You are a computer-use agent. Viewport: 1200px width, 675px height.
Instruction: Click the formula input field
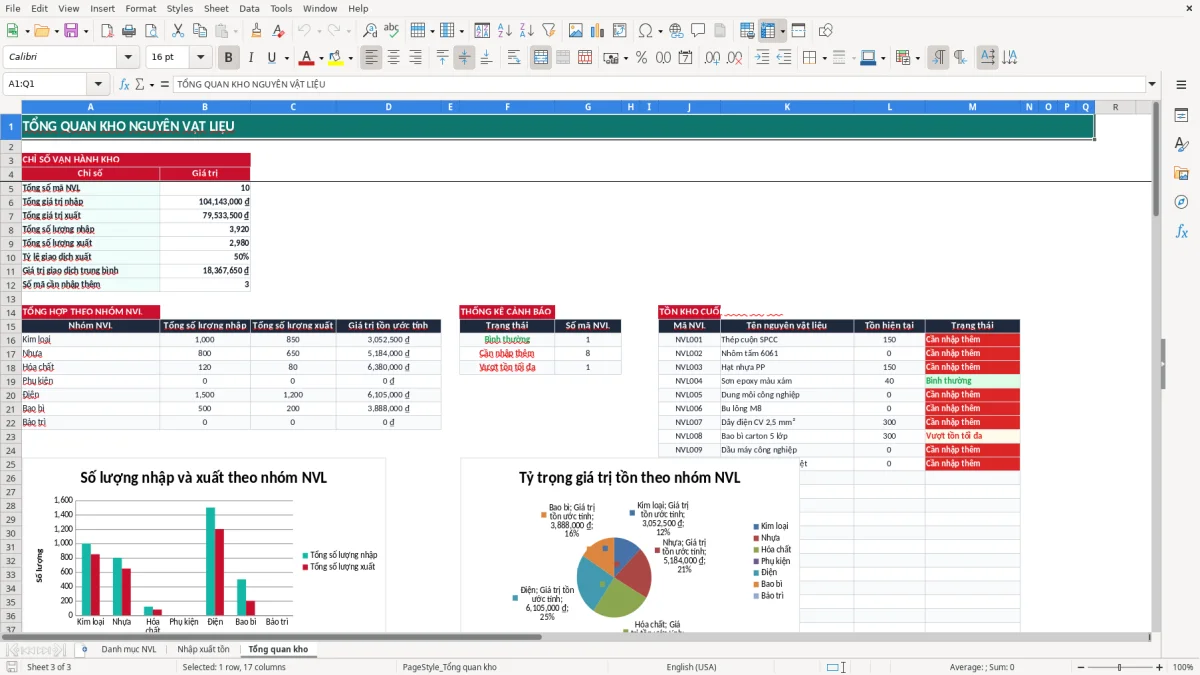coord(658,84)
